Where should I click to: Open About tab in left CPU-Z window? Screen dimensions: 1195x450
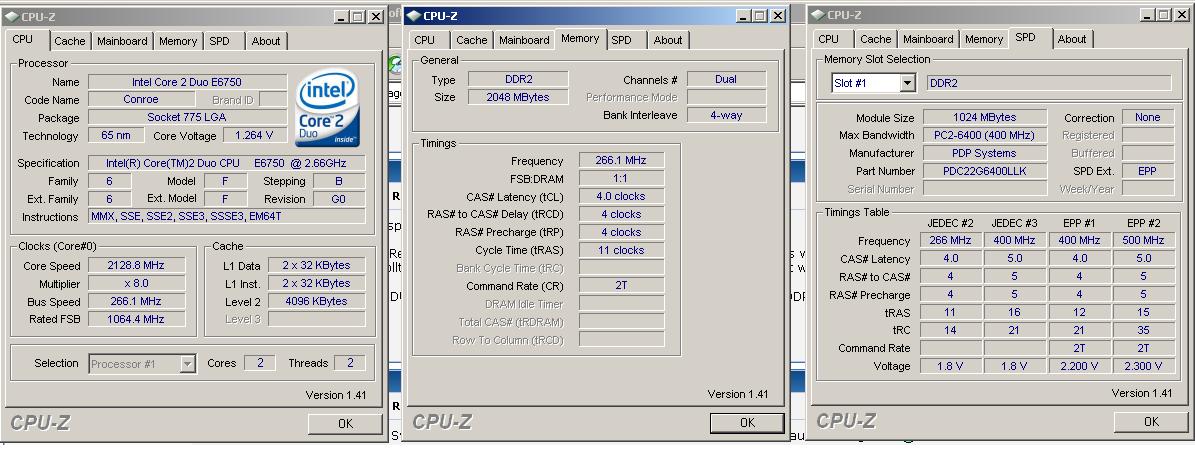click(x=266, y=41)
